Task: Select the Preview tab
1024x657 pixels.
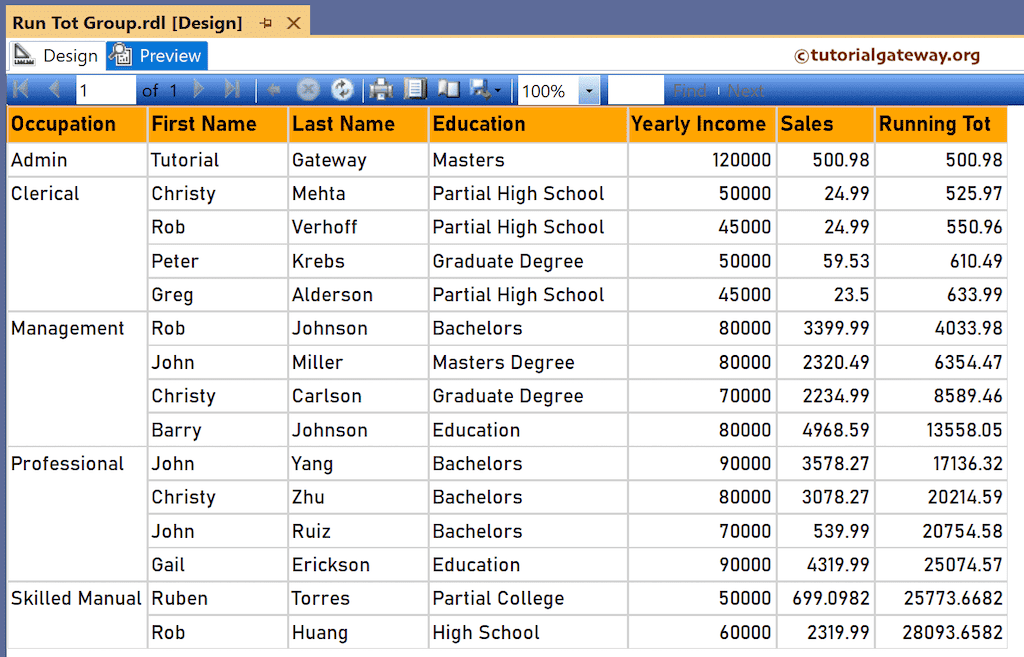Action: tap(155, 56)
